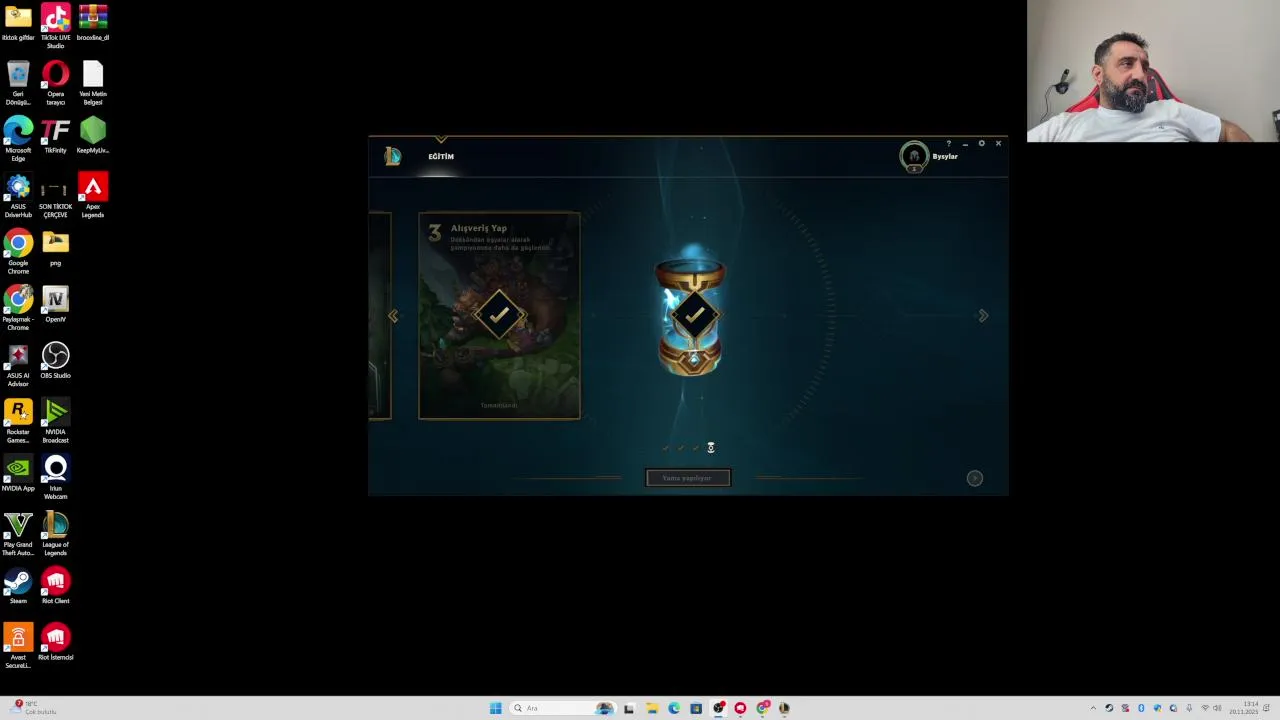Go to previous tutorial card with left arrow
1280x720 pixels.
tap(393, 316)
